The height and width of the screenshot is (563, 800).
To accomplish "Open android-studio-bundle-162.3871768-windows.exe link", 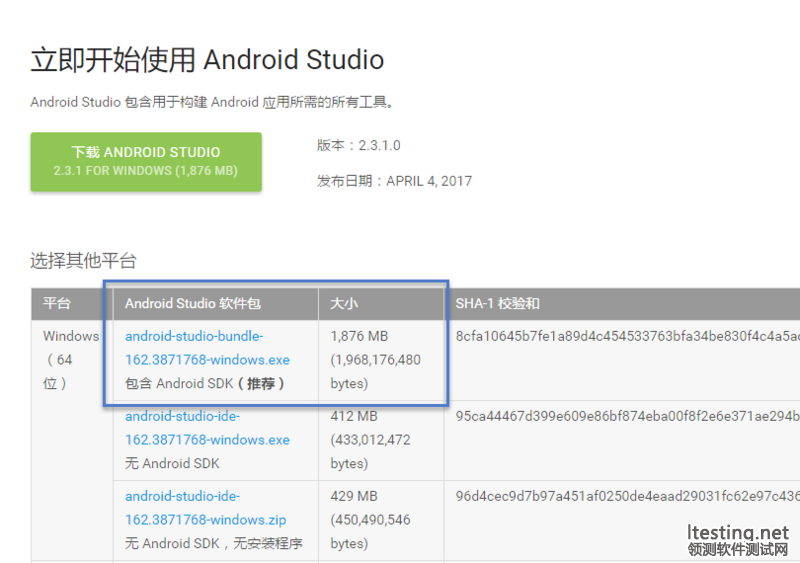I will coord(207,348).
